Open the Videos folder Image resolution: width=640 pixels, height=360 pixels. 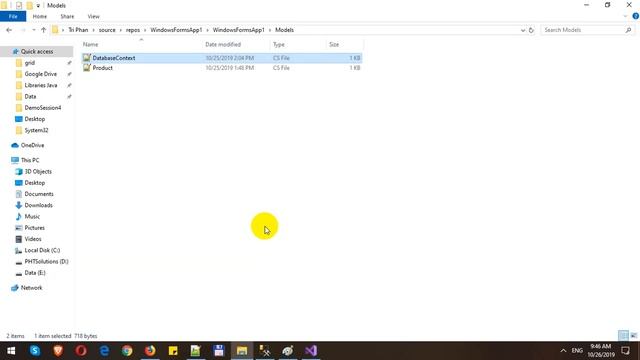pos(33,239)
